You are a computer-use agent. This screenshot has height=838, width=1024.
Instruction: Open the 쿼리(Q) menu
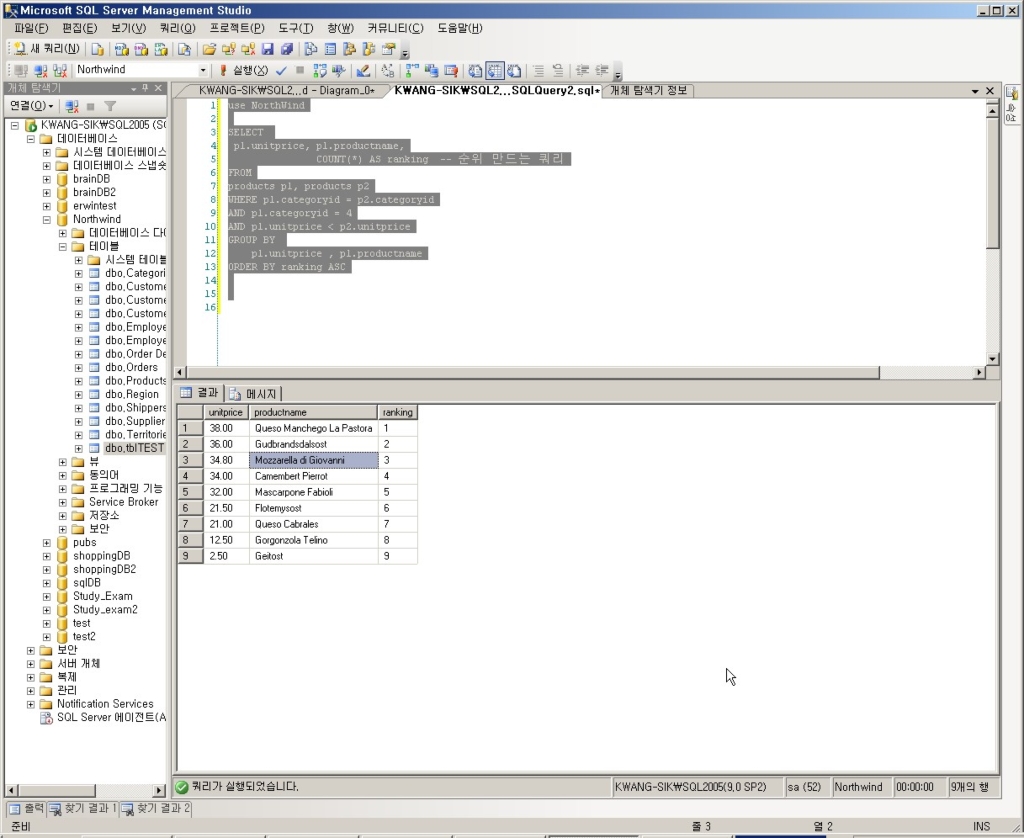(178, 28)
